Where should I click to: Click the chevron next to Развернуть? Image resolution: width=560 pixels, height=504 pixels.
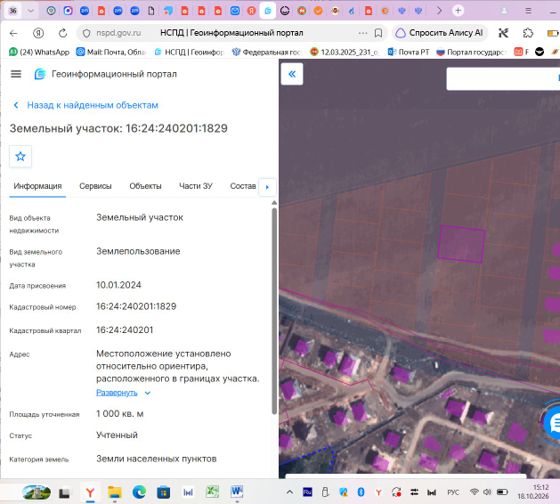(148, 393)
